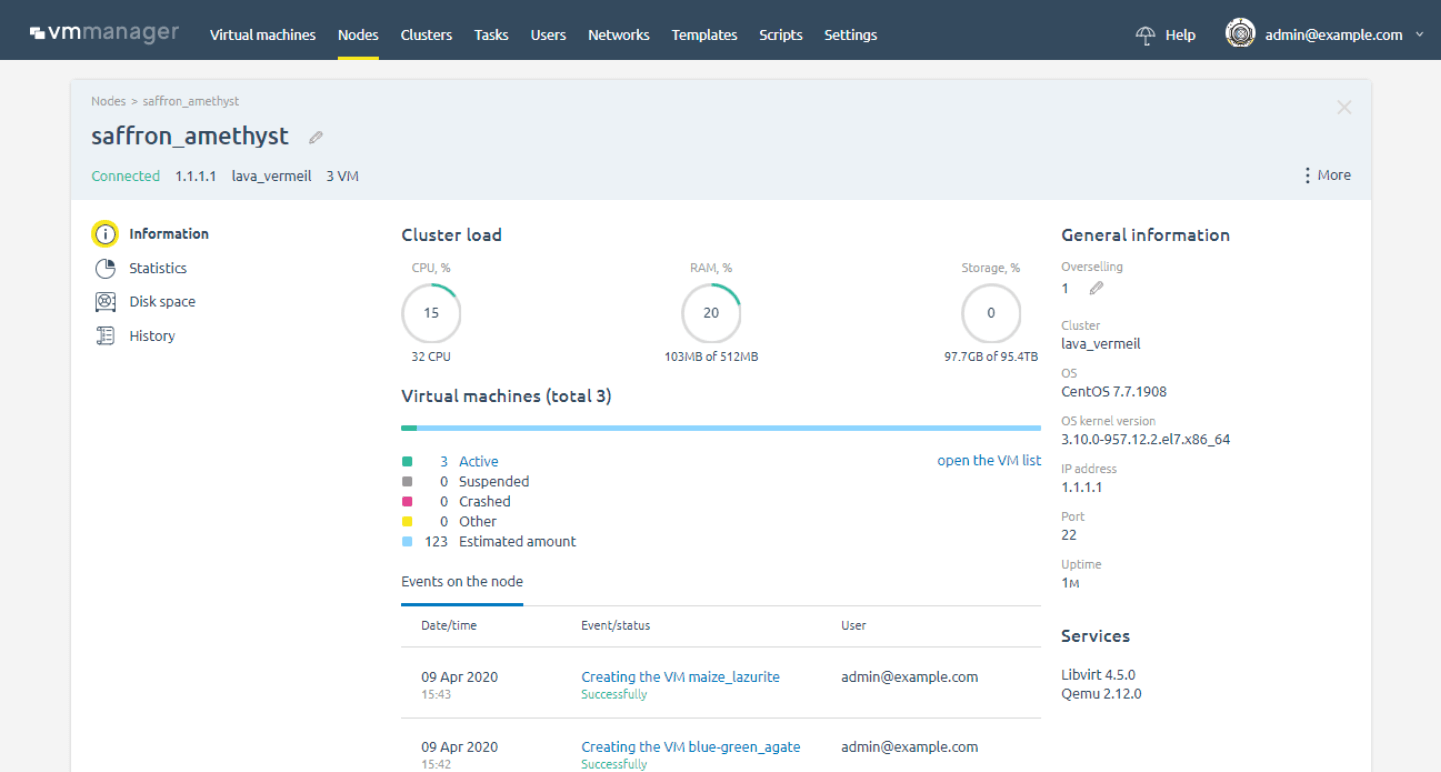Click the admin account avatar

pos(1239,31)
